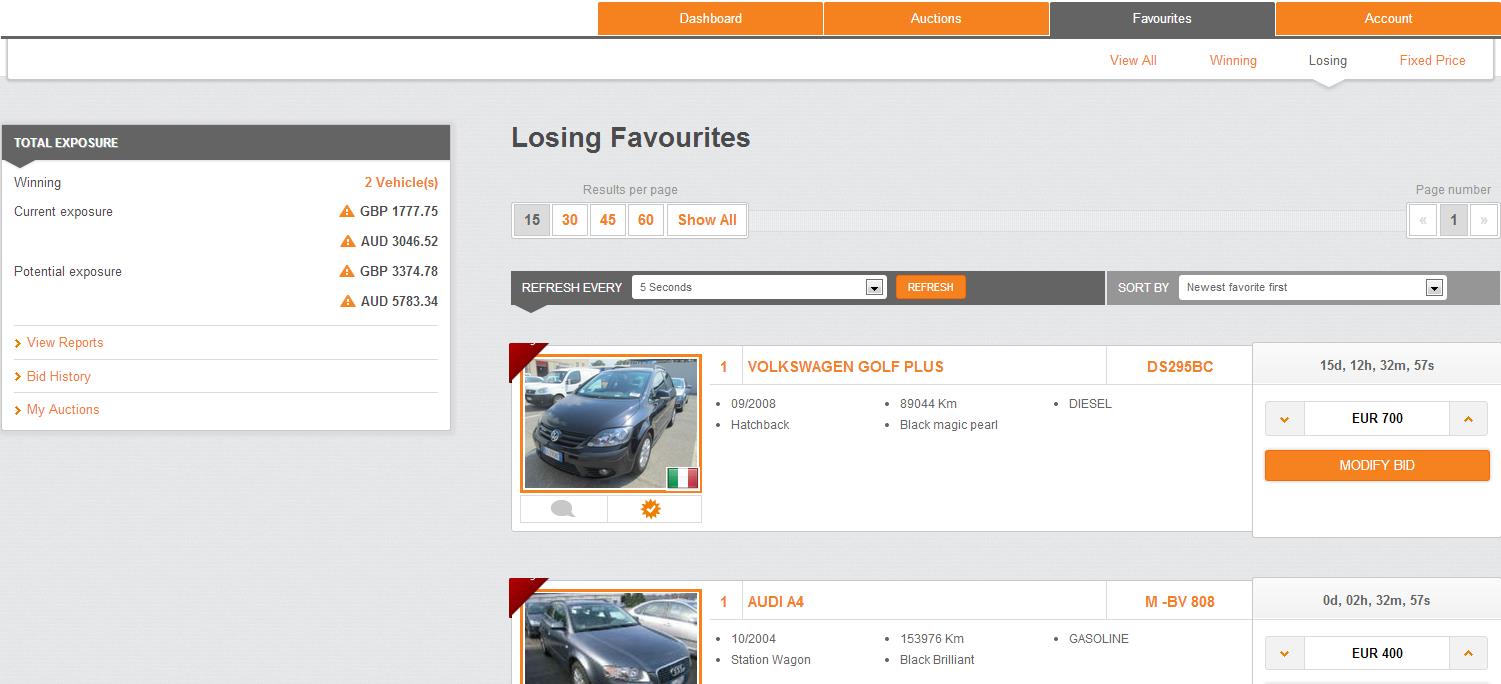Open VOLKSWAGEN GOLF PLUS listing title
The height and width of the screenshot is (684, 1501).
pyautogui.click(x=845, y=367)
